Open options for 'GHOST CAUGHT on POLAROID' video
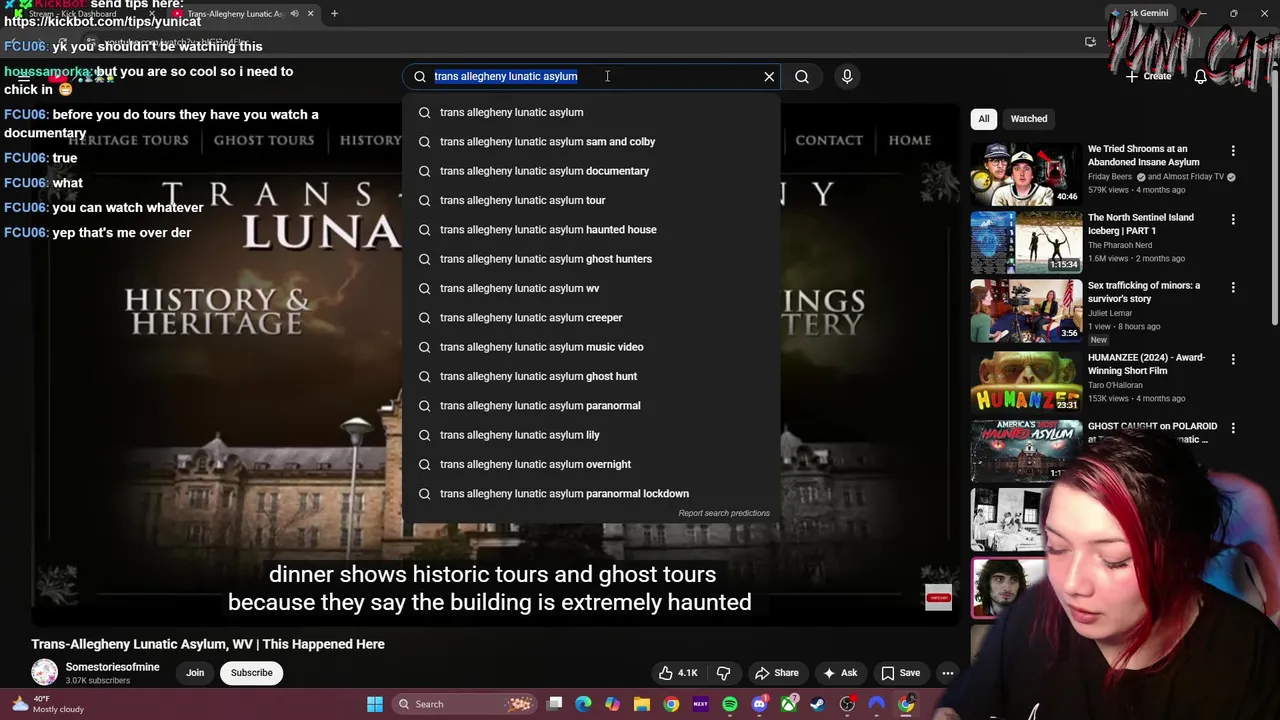The height and width of the screenshot is (720, 1280). (1233, 428)
